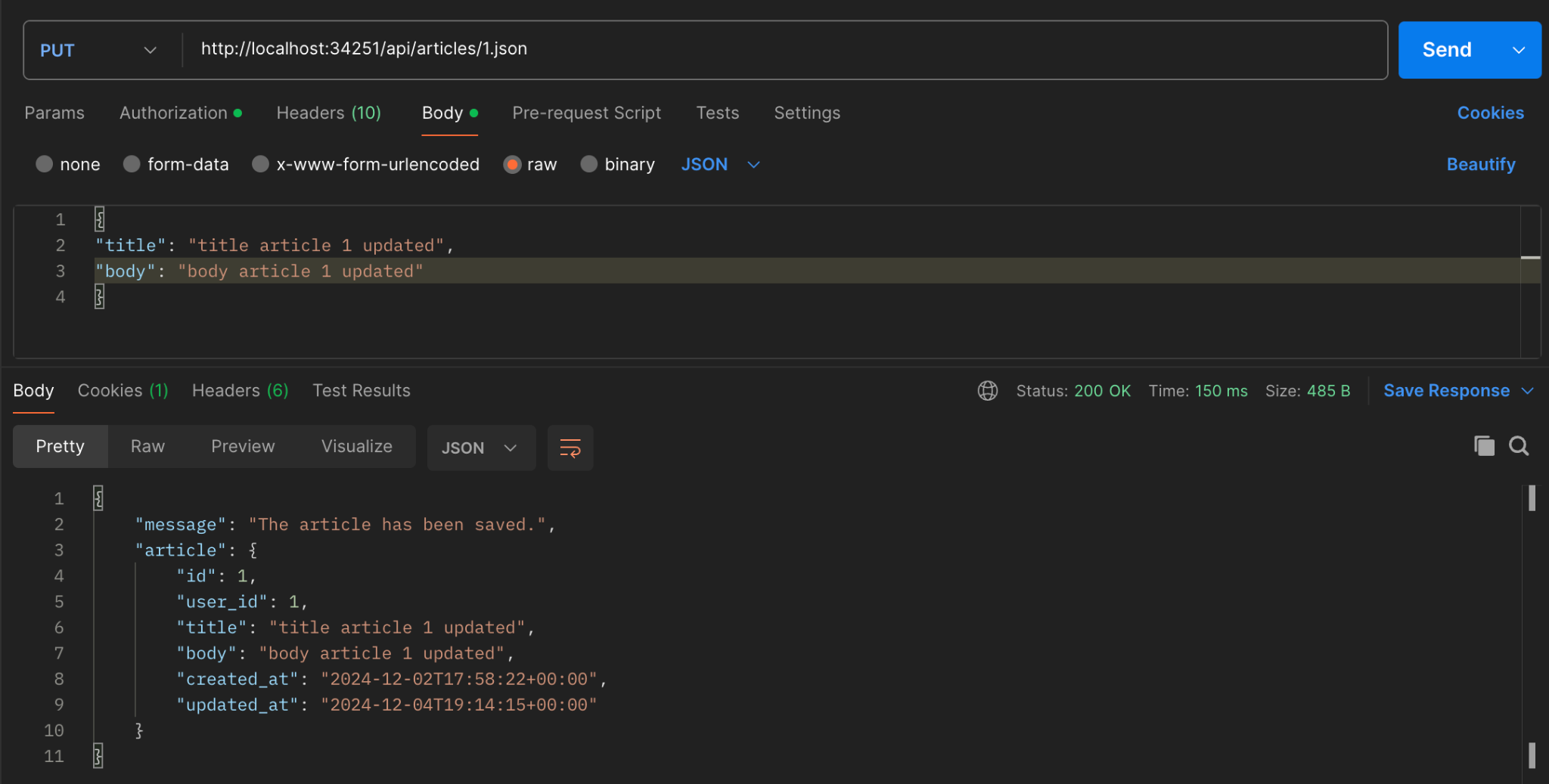
Task: Copy the response body with the copy icon
Action: click(x=1483, y=446)
